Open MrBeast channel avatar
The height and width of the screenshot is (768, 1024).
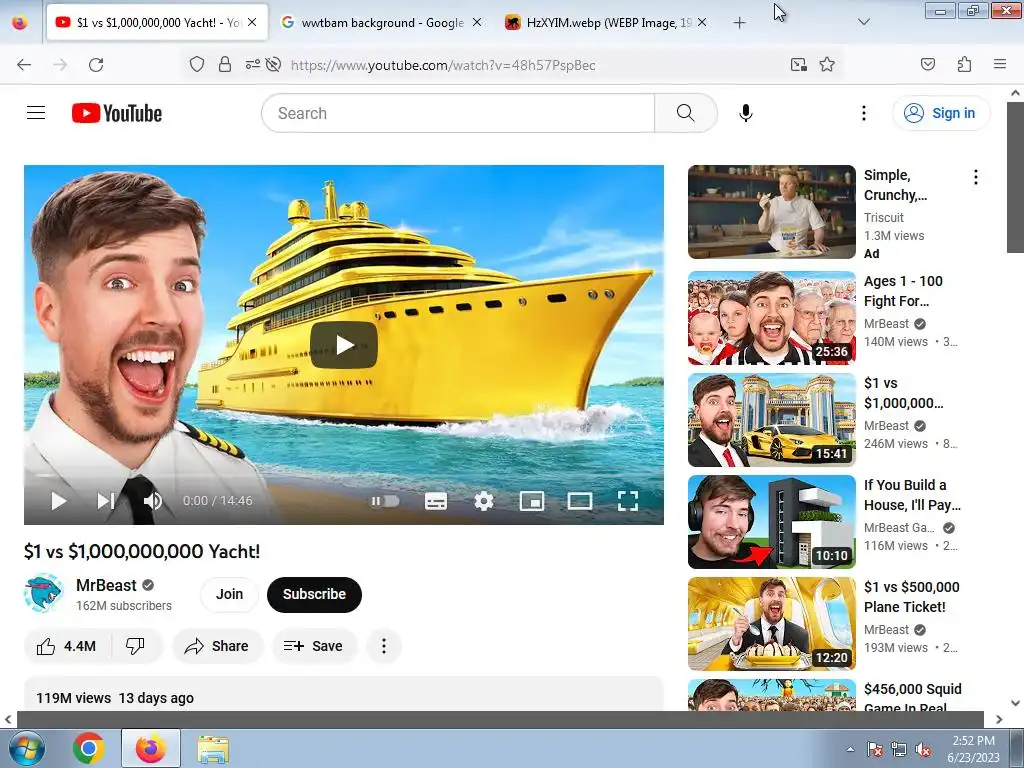43,594
